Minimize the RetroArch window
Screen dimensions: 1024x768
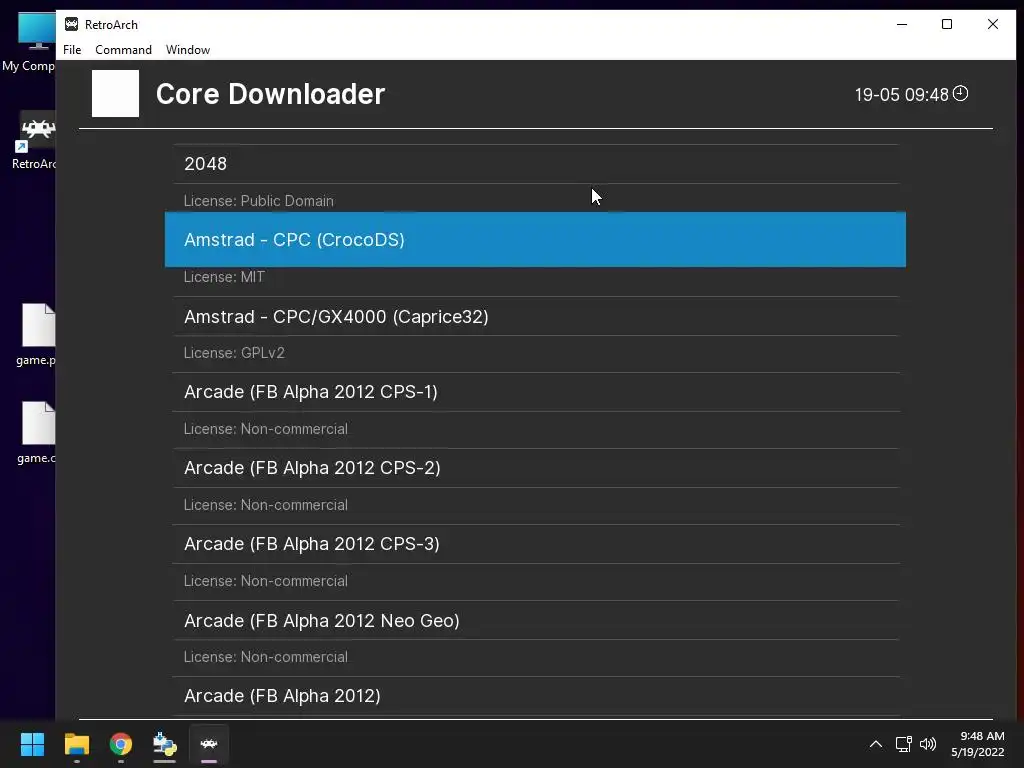tap(902, 24)
